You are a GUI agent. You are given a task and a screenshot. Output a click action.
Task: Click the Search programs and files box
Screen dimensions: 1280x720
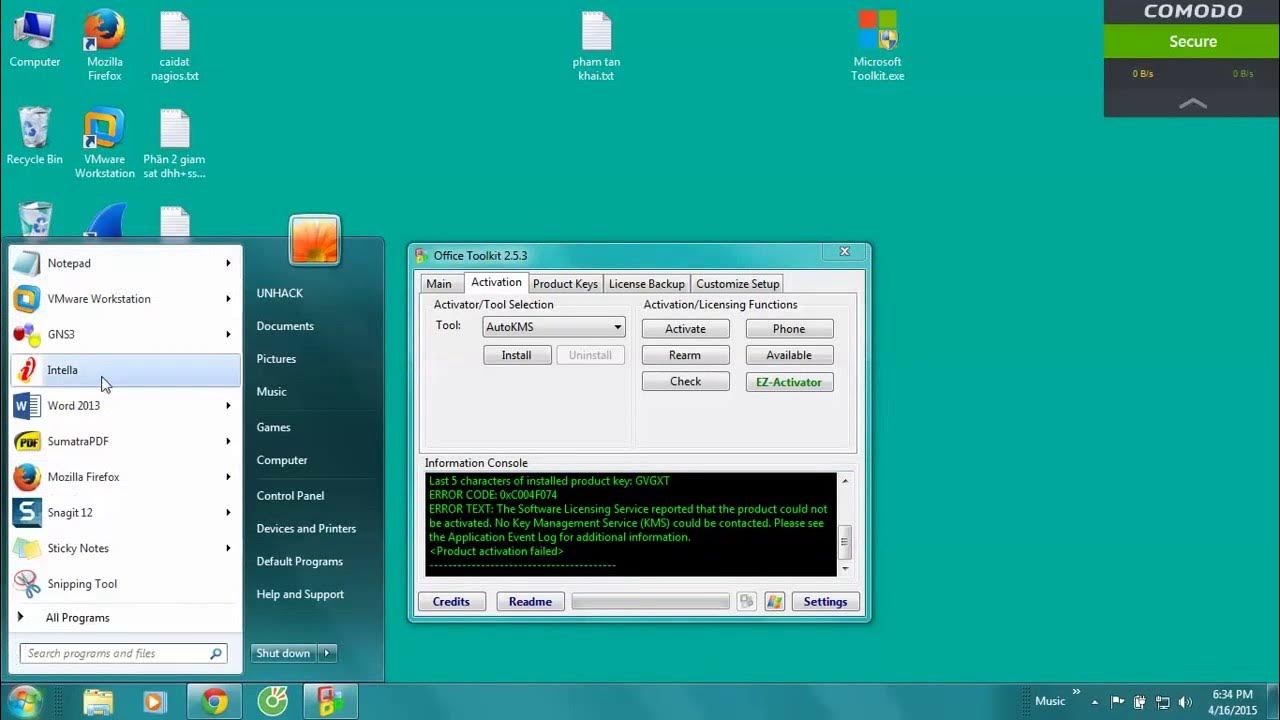pyautogui.click(x=124, y=654)
